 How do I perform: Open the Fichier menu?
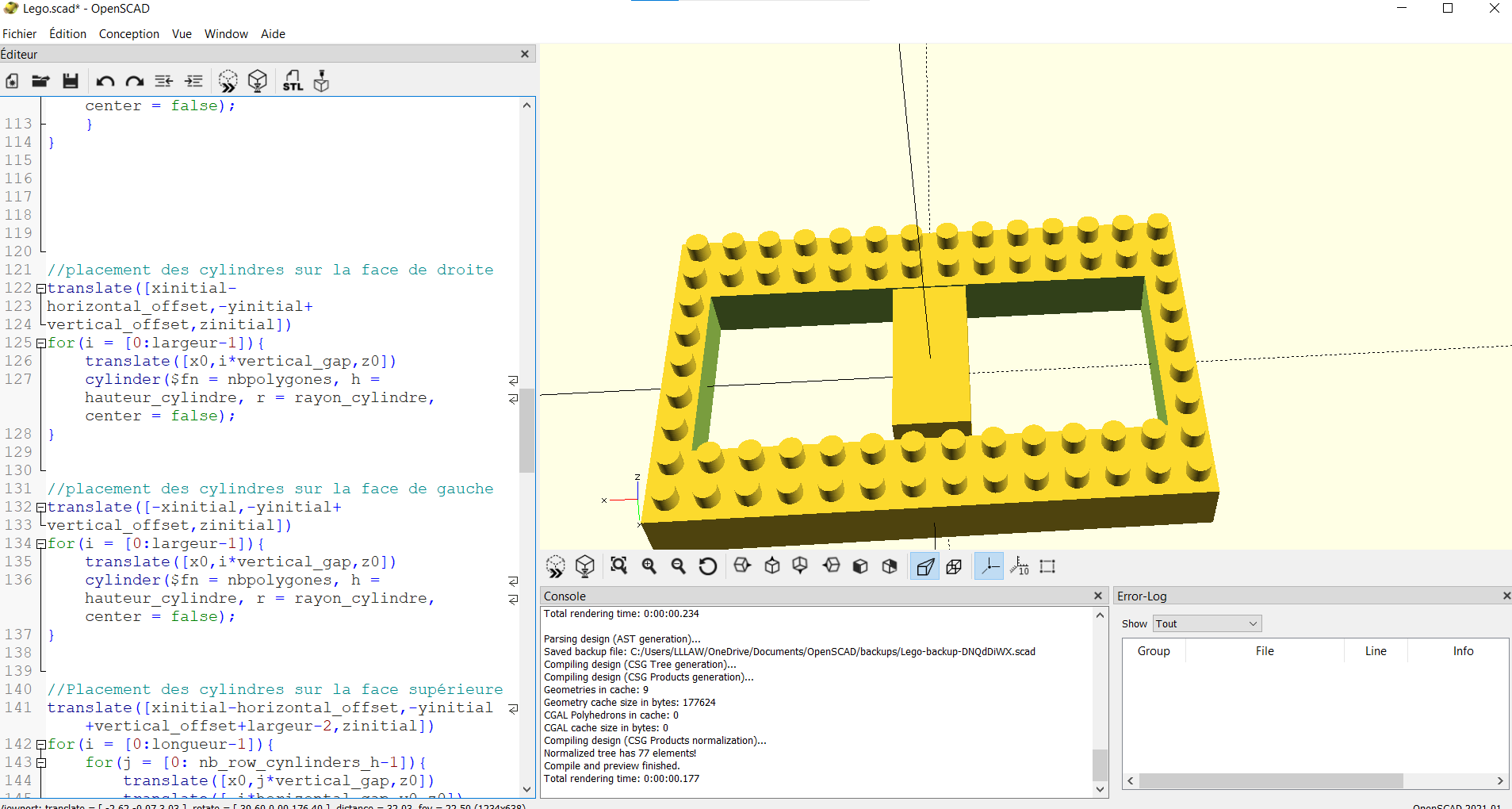coord(19,34)
